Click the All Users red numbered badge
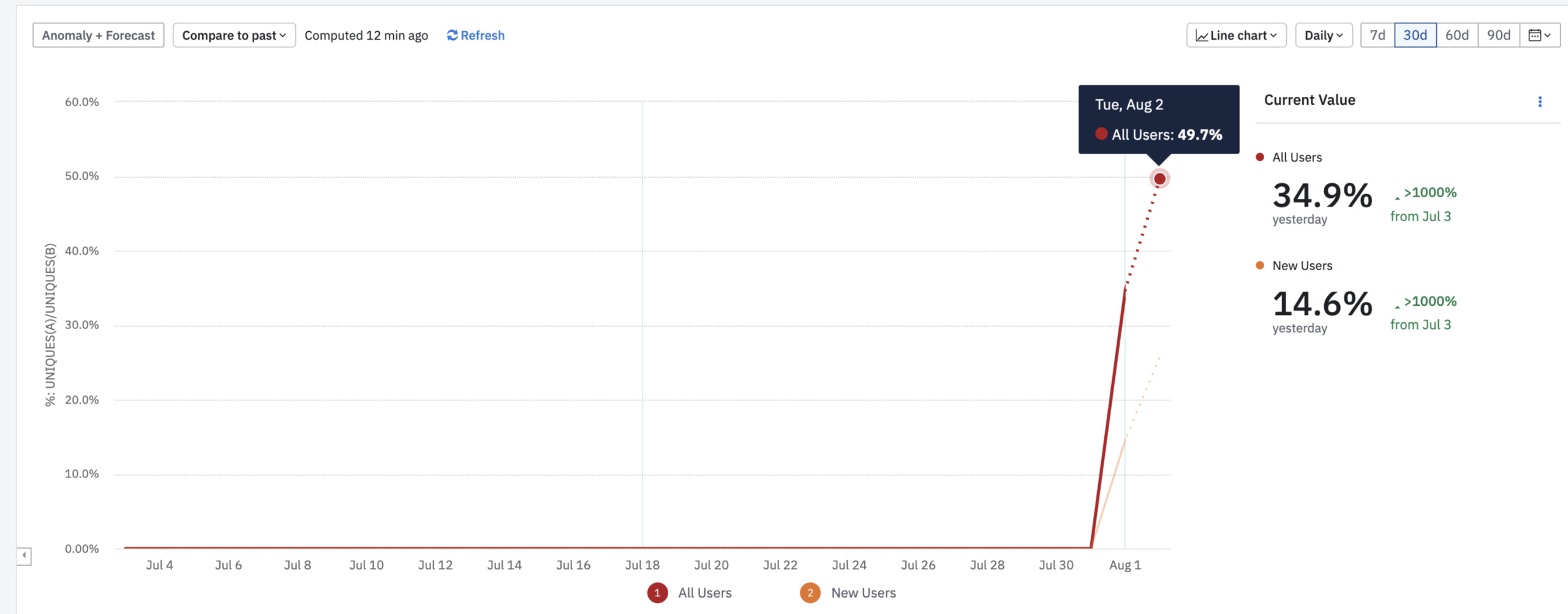This screenshot has height=614, width=1568. [657, 593]
